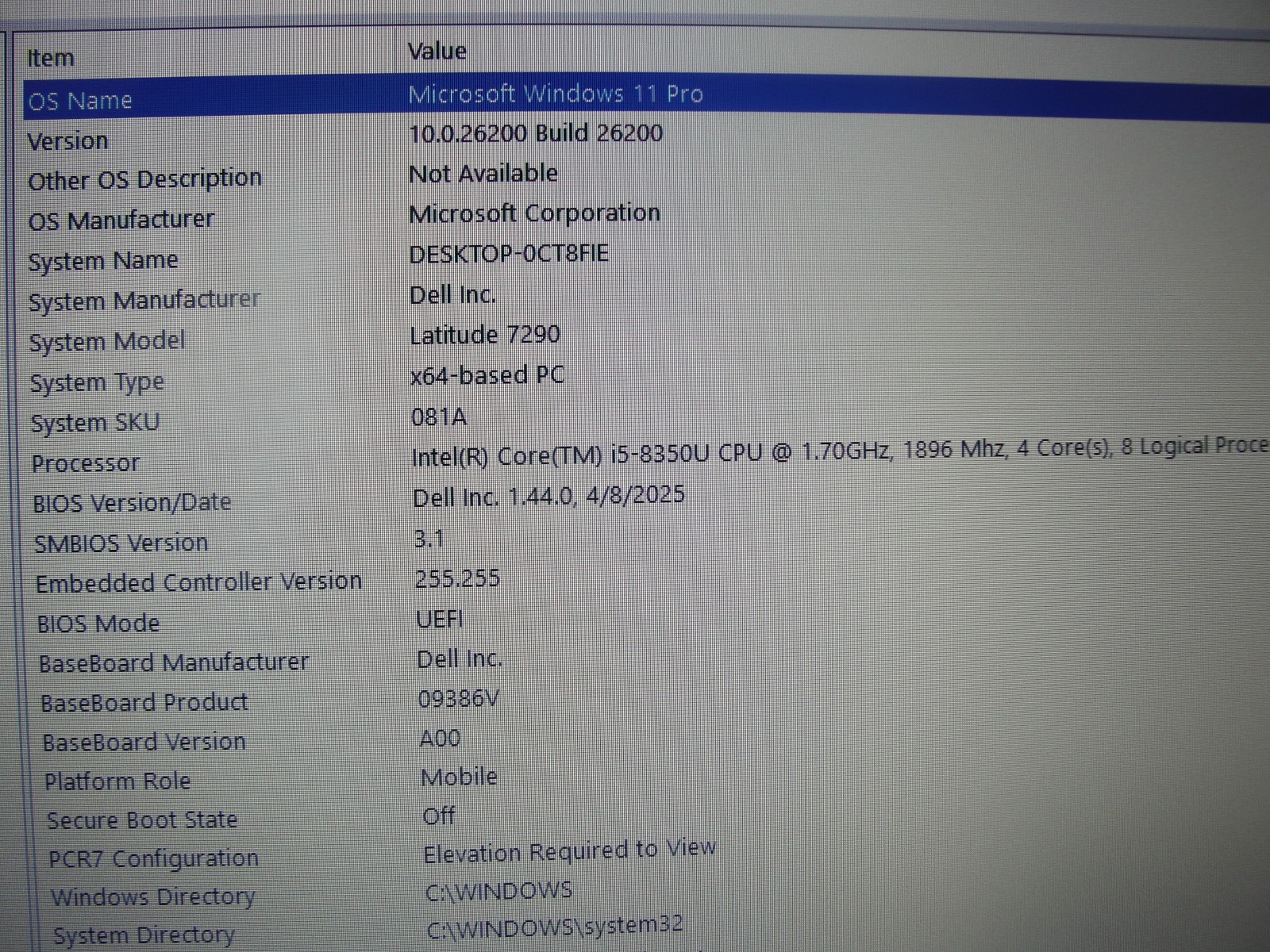Click the 10.0.26200 Build 26200 value
This screenshot has height=952, width=1270.
tap(536, 132)
